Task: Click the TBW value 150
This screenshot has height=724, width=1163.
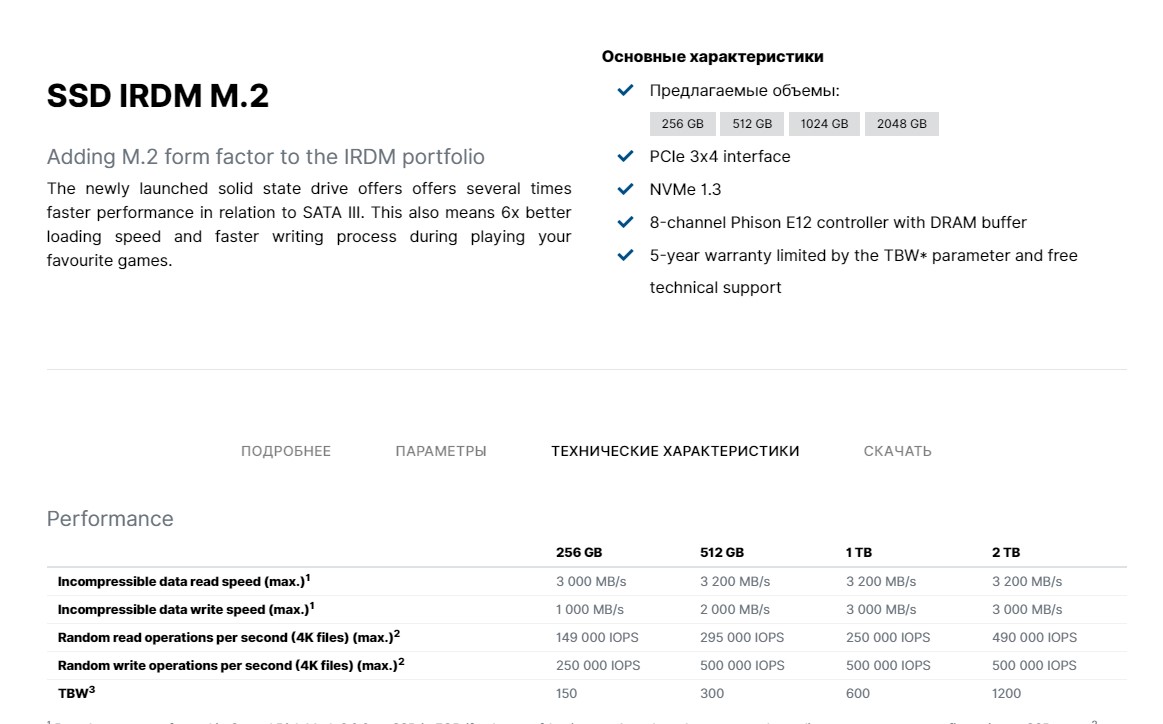Action: pyautogui.click(x=567, y=694)
